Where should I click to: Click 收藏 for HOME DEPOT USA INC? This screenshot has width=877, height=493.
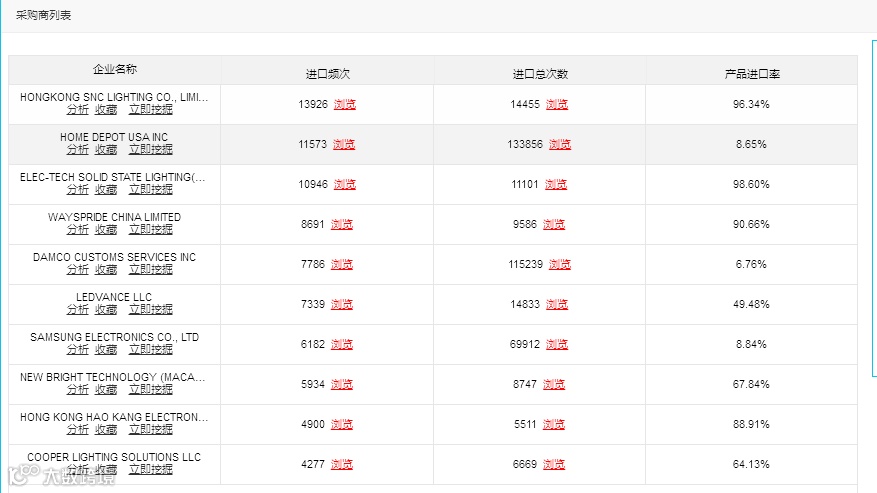(x=106, y=150)
